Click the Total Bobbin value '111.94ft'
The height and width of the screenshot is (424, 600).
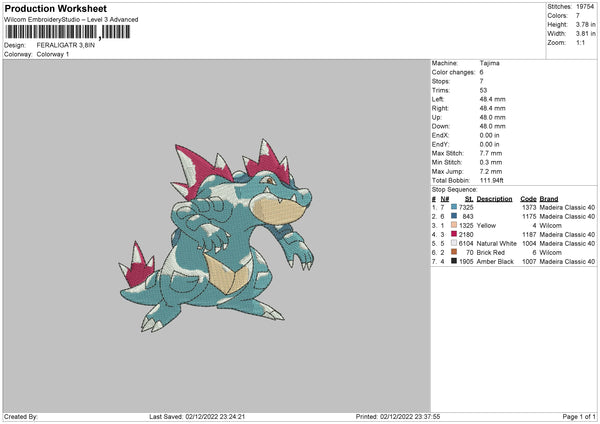(491, 180)
